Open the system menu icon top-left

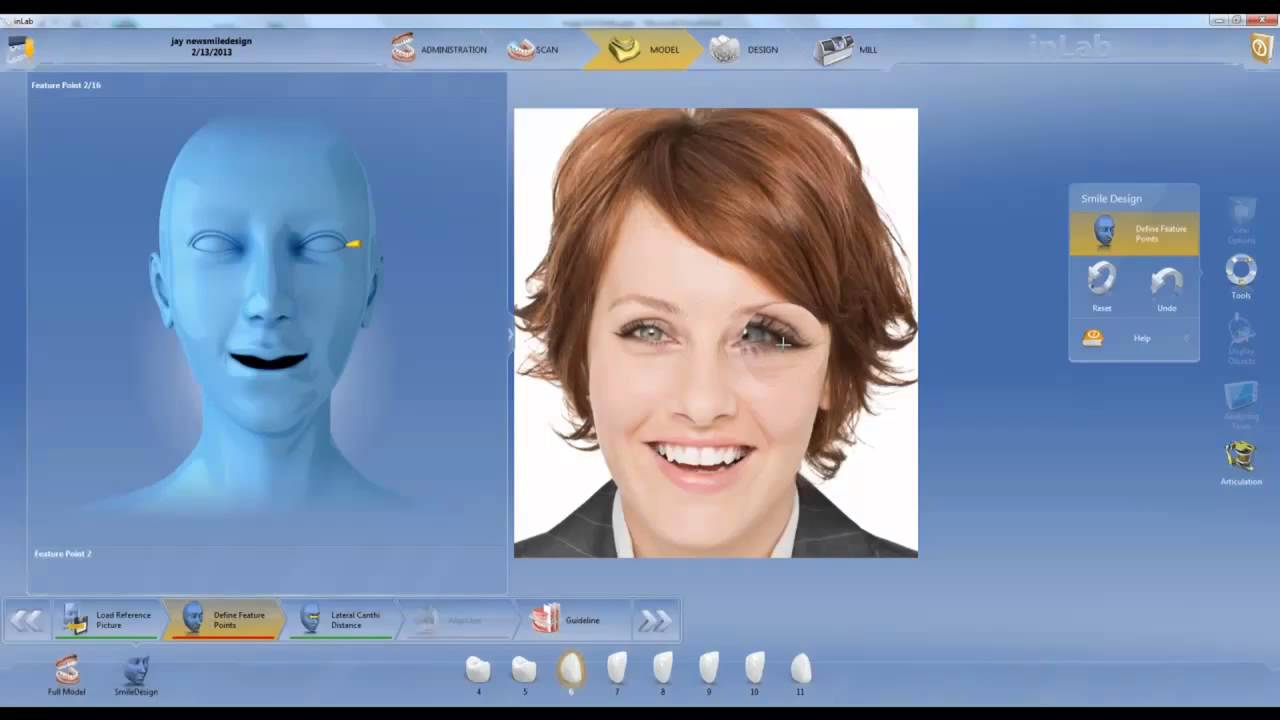point(20,48)
